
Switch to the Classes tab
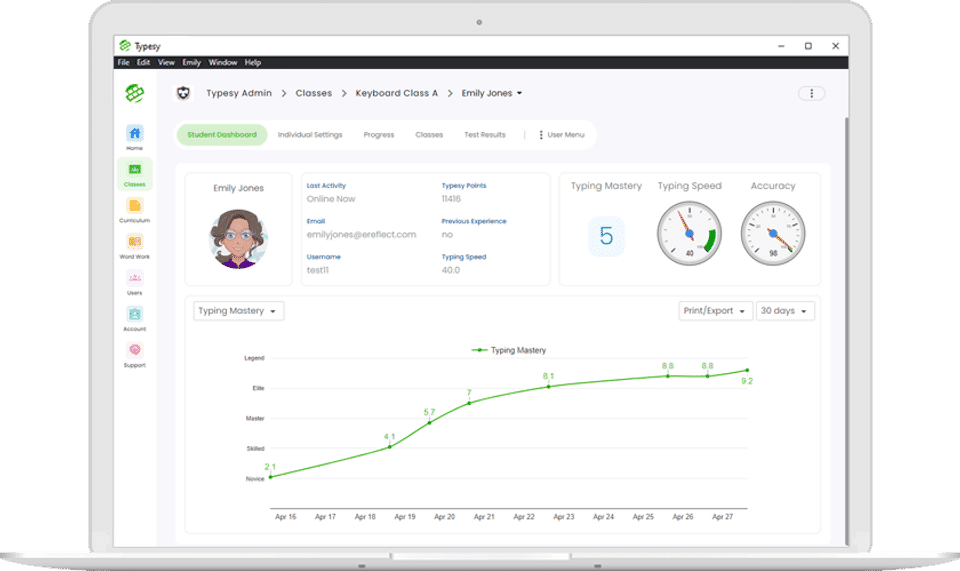click(429, 135)
